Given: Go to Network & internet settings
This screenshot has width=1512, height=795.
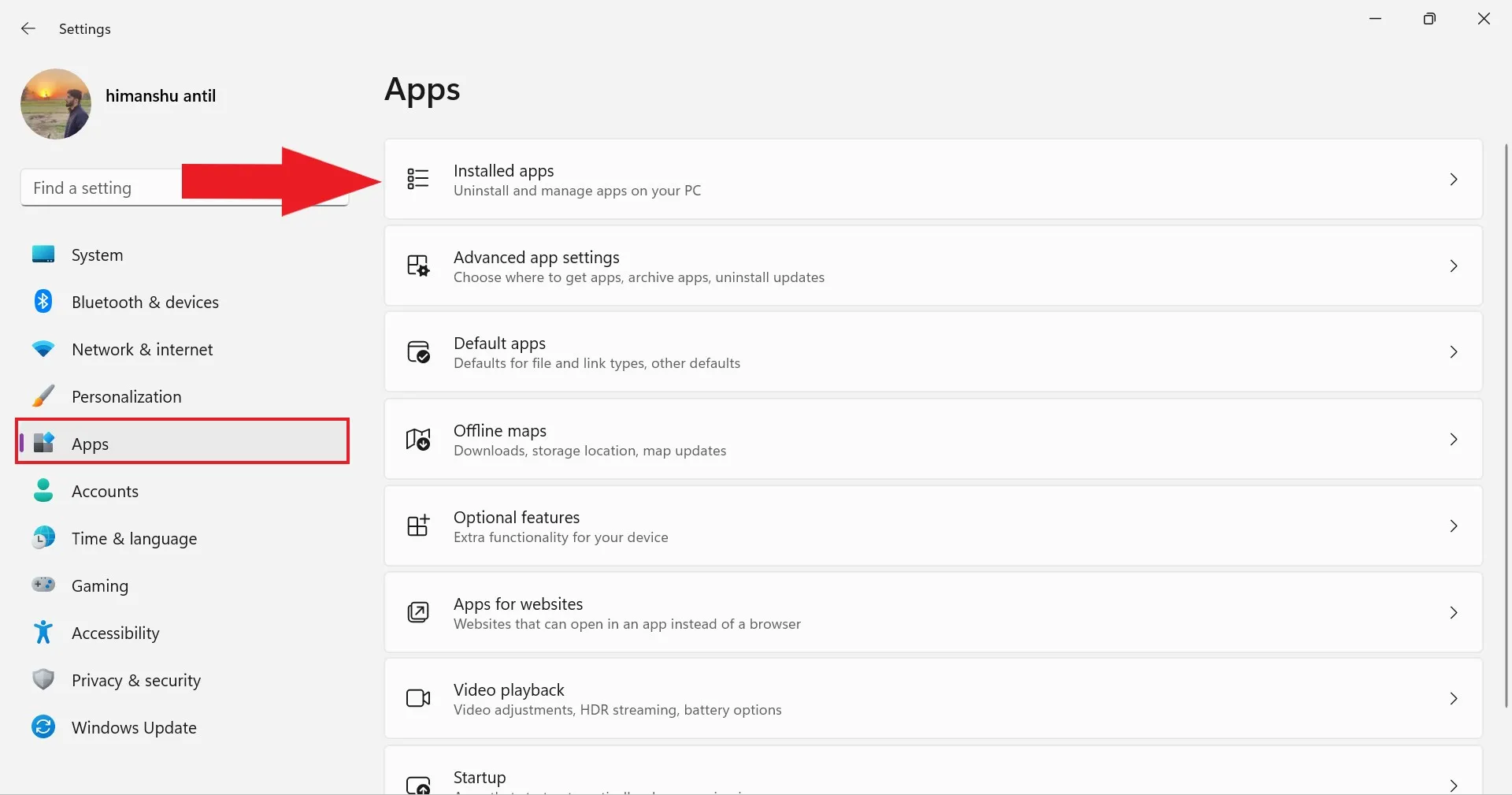Looking at the screenshot, I should [x=142, y=350].
